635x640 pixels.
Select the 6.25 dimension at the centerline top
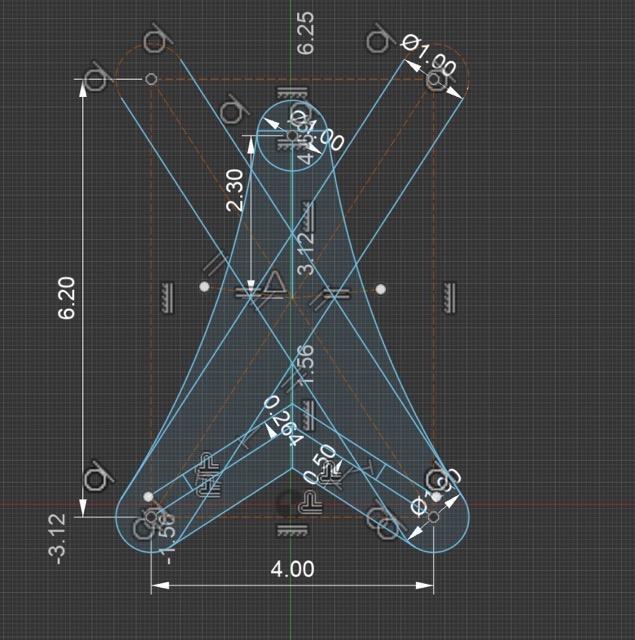coord(305,33)
